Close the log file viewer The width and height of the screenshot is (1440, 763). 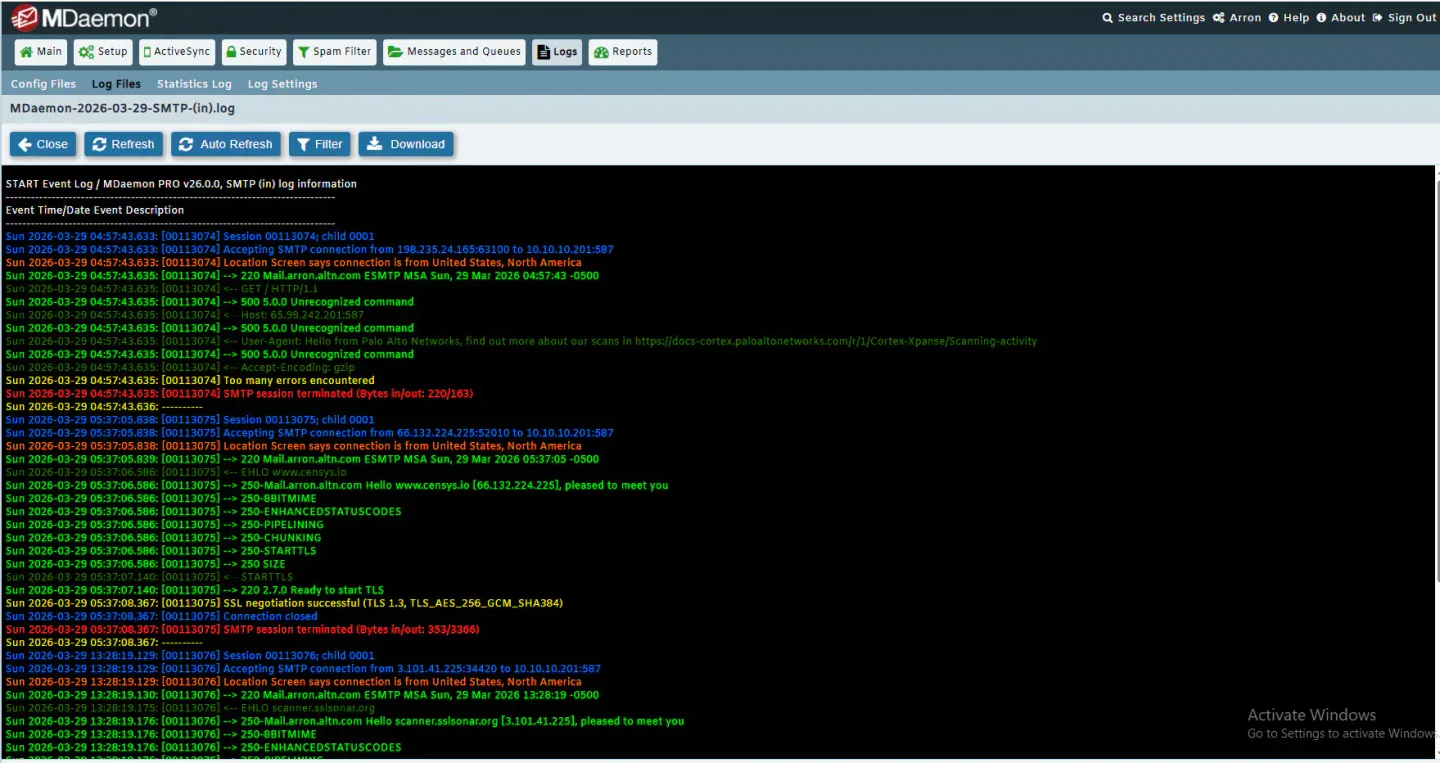click(43, 144)
